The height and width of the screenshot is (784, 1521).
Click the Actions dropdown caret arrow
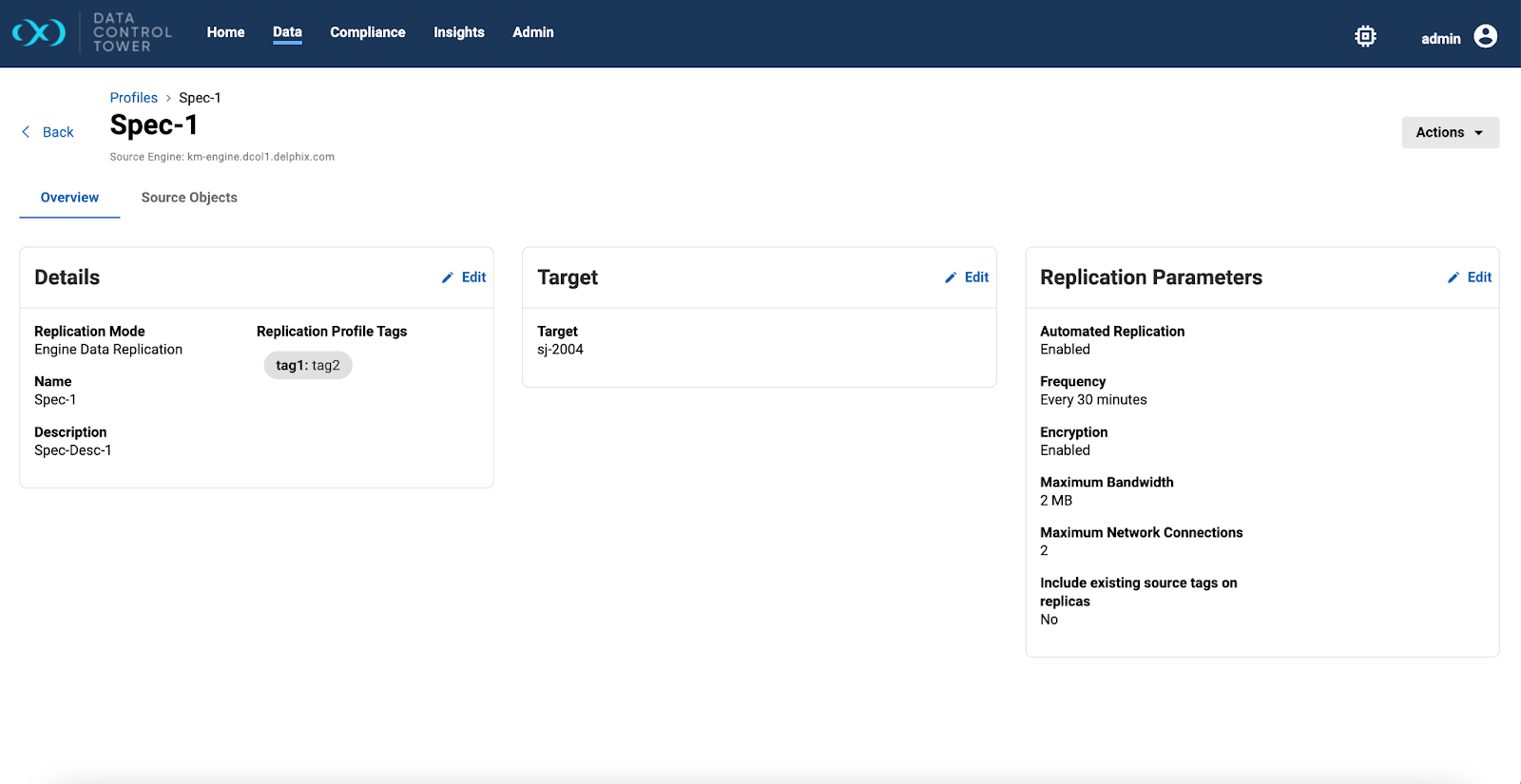point(1478,133)
